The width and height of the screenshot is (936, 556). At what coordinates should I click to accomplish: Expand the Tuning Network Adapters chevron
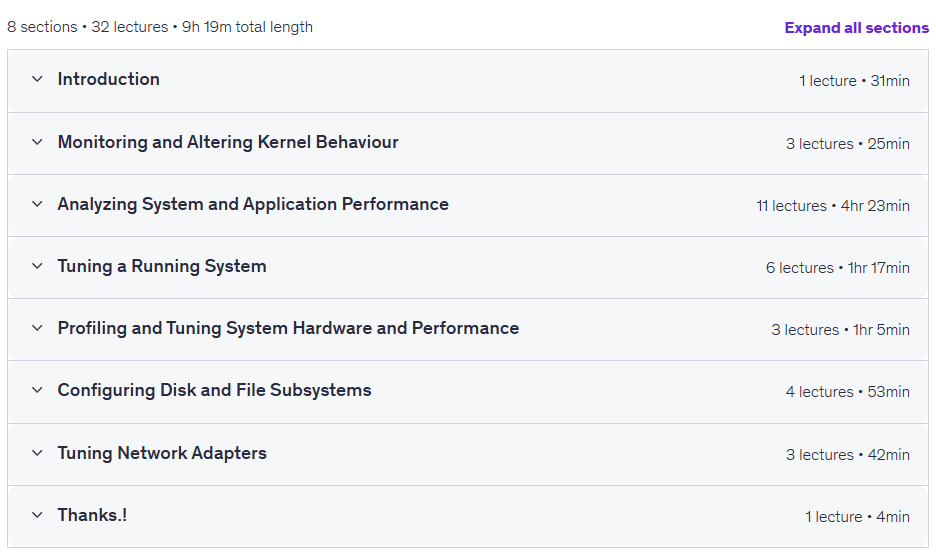click(x=37, y=453)
